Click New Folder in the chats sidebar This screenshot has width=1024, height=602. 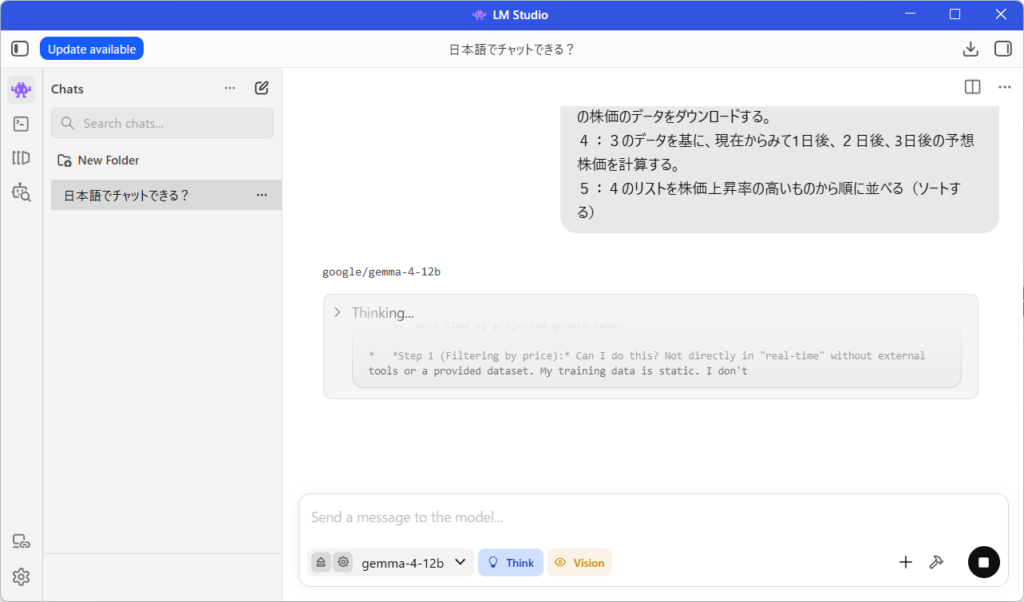pos(99,160)
